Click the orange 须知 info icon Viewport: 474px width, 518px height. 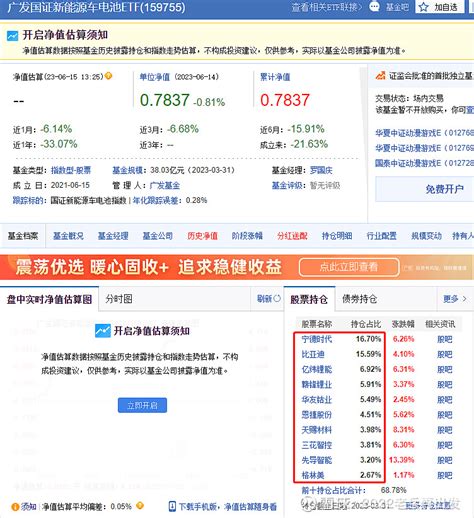click(15, 507)
